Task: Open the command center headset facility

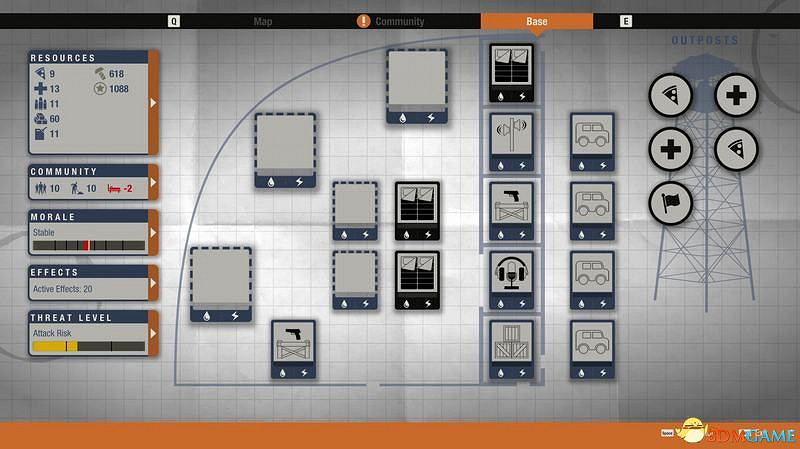Action: pos(511,274)
